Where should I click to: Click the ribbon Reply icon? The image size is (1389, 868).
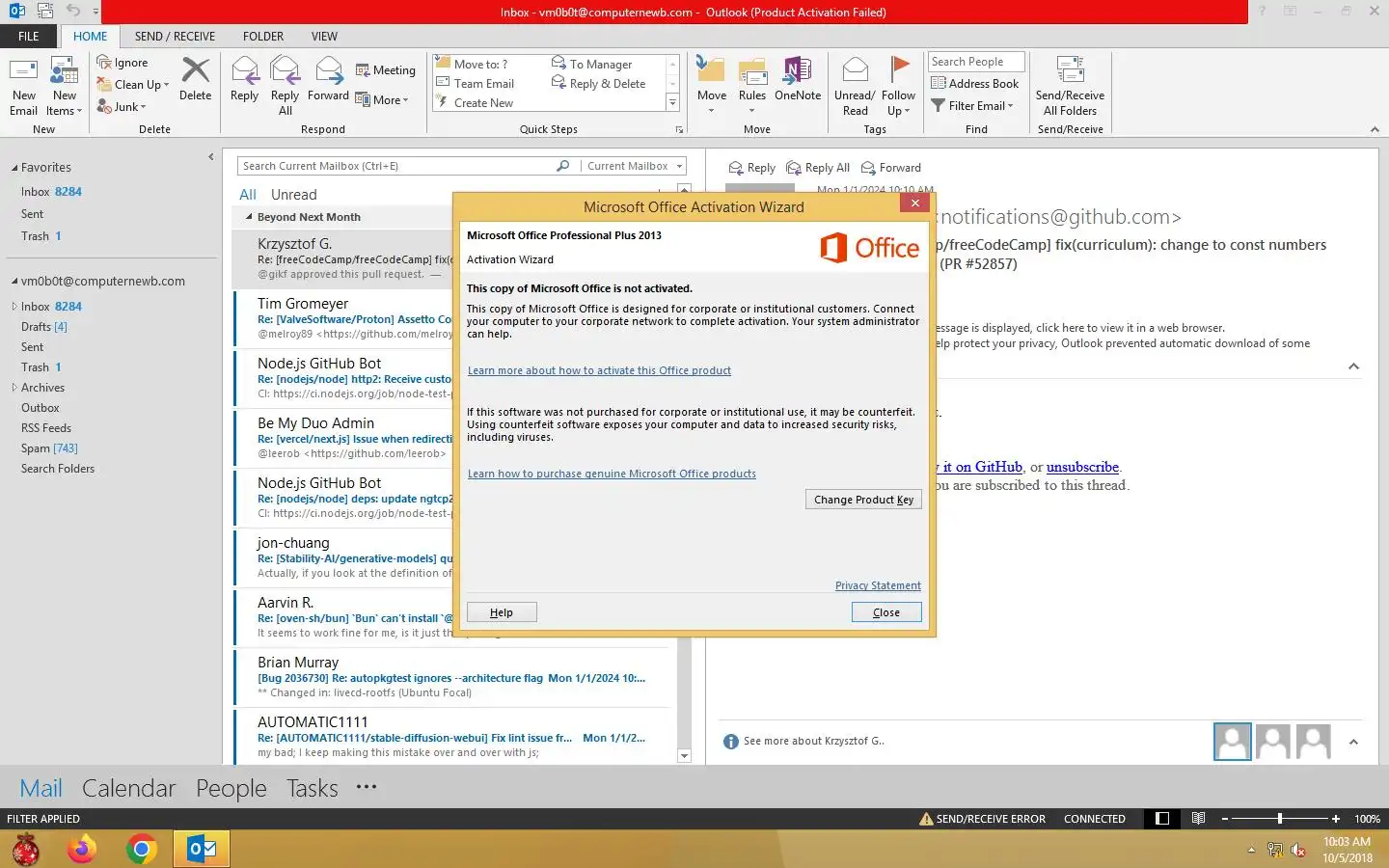244,79
